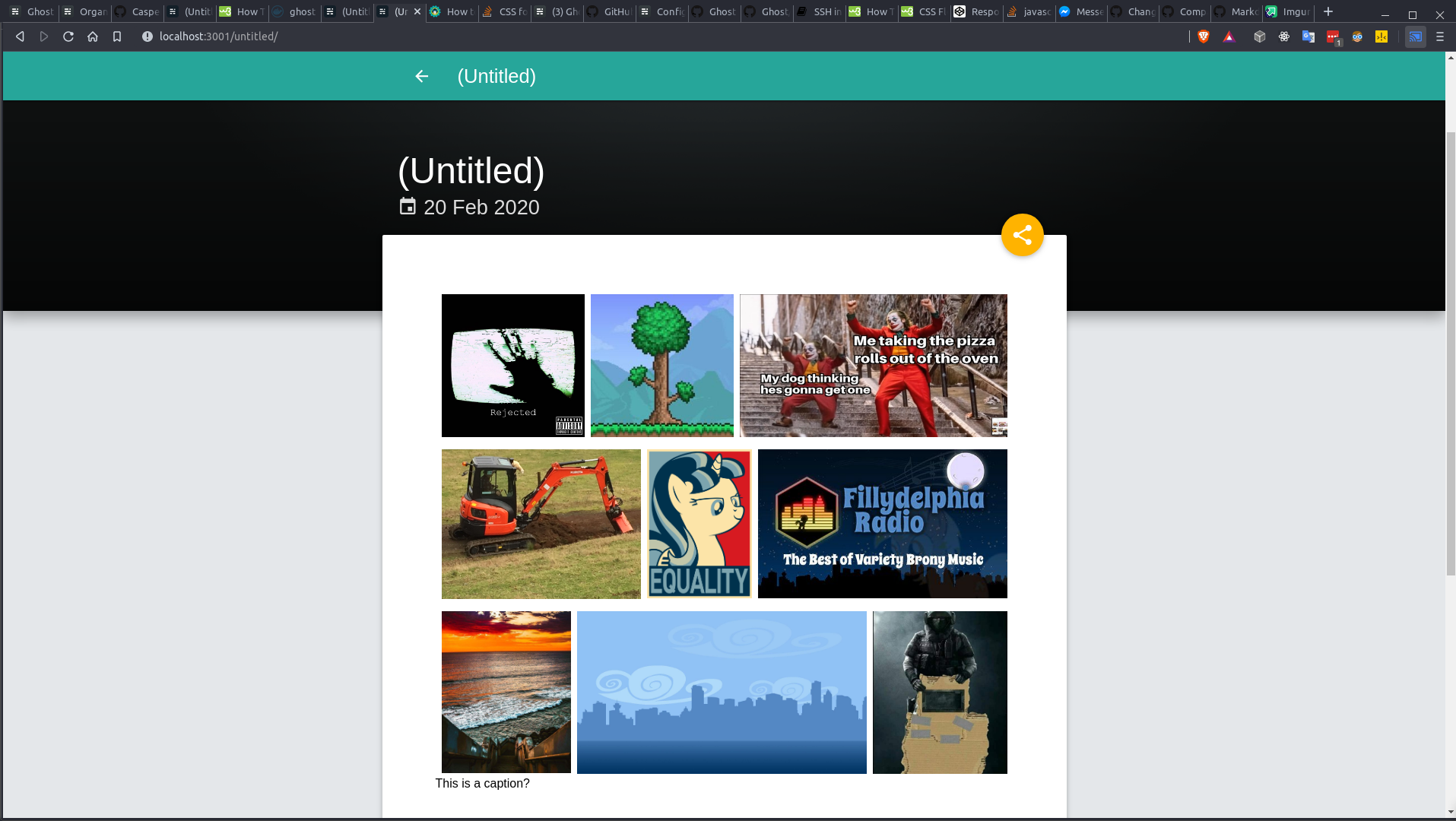Reload the current page
Image resolution: width=1456 pixels, height=821 pixels.
tap(68, 36)
